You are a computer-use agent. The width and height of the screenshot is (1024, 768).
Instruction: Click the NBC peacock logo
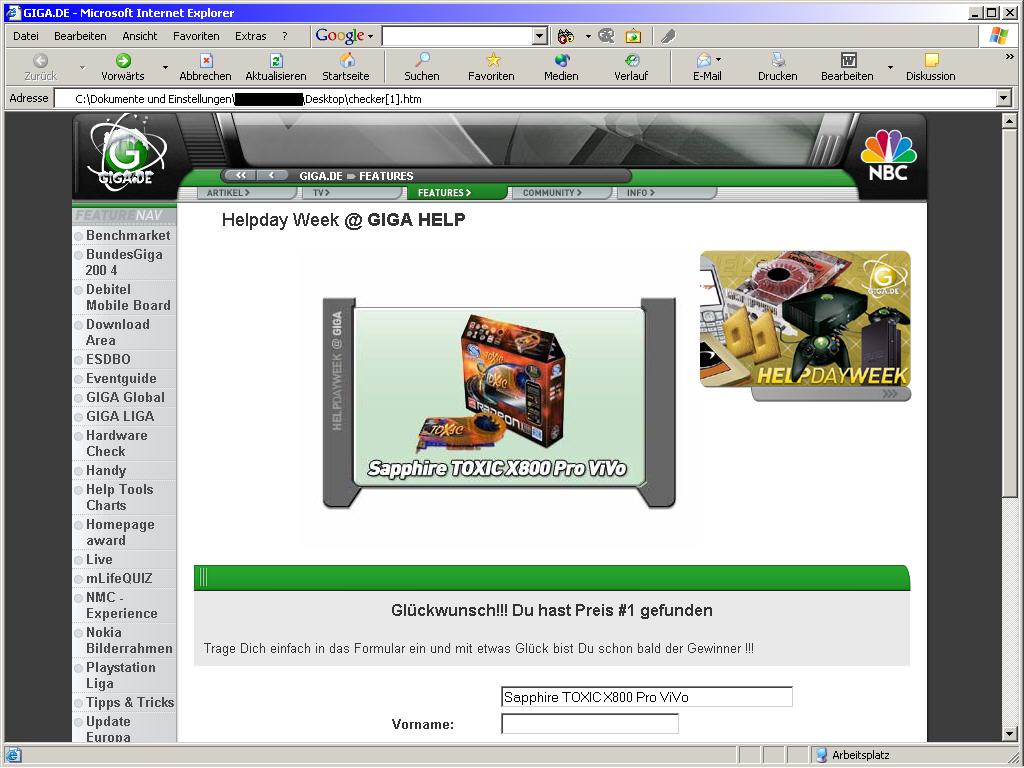coord(888,155)
